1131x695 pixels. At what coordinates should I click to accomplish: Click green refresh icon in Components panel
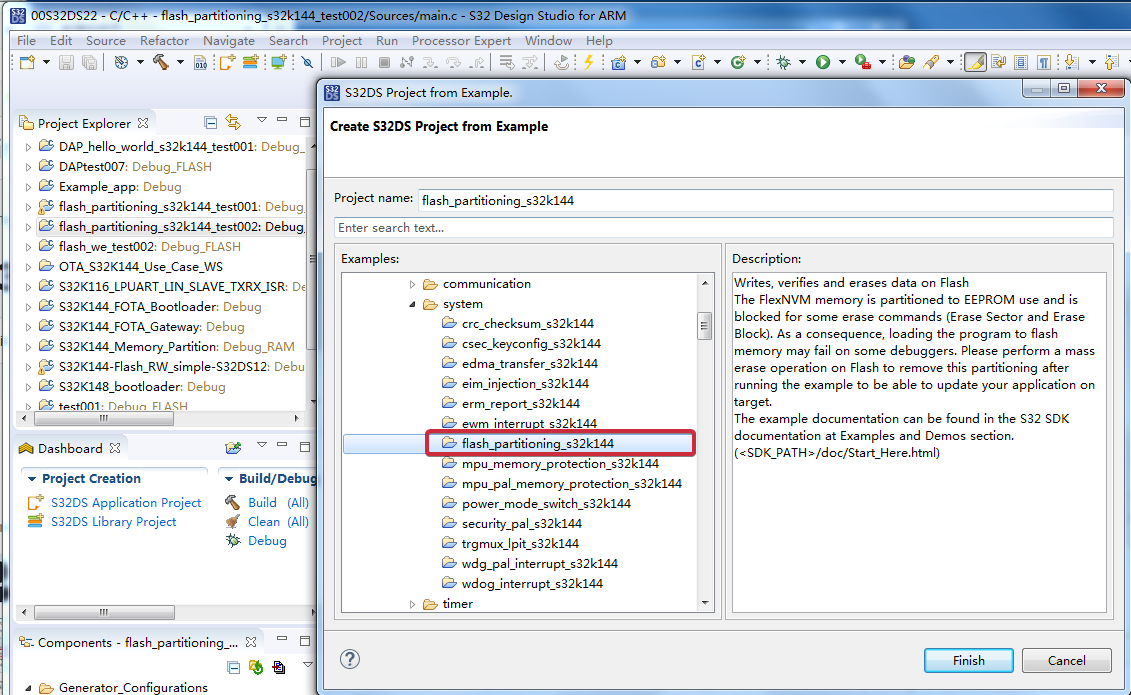click(255, 667)
